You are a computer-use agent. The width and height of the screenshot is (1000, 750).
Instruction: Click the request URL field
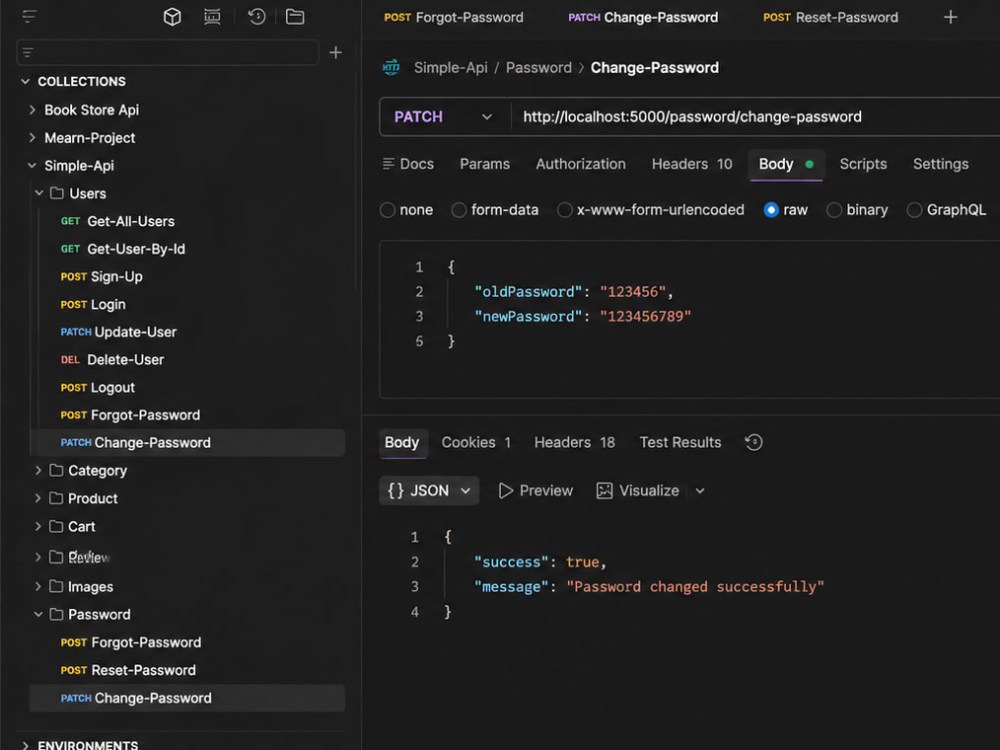[x=756, y=117]
